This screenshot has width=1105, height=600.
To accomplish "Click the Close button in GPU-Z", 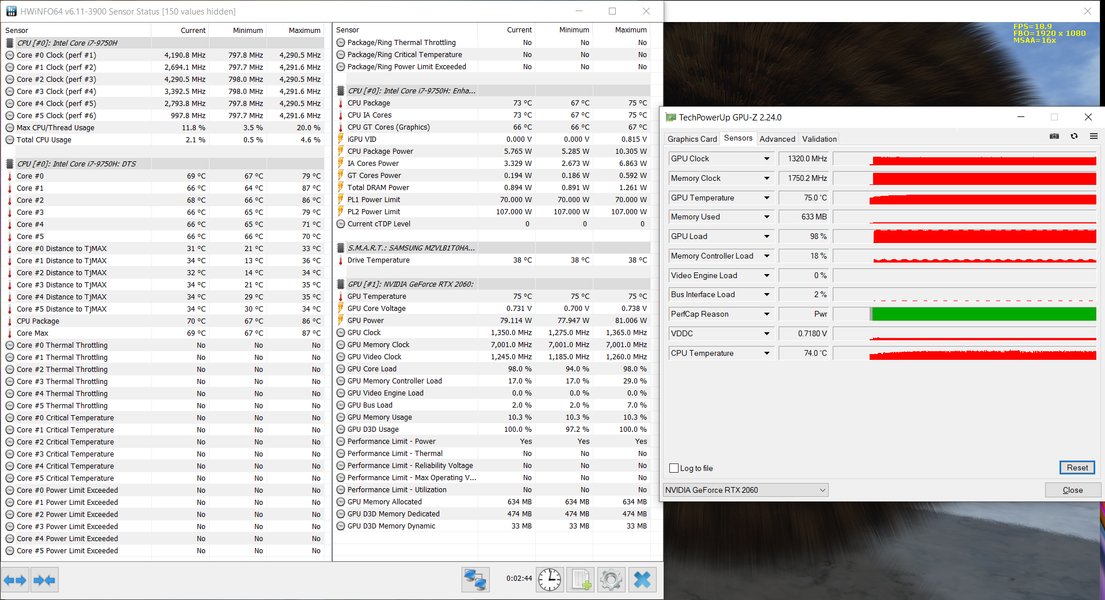I will pos(1073,490).
